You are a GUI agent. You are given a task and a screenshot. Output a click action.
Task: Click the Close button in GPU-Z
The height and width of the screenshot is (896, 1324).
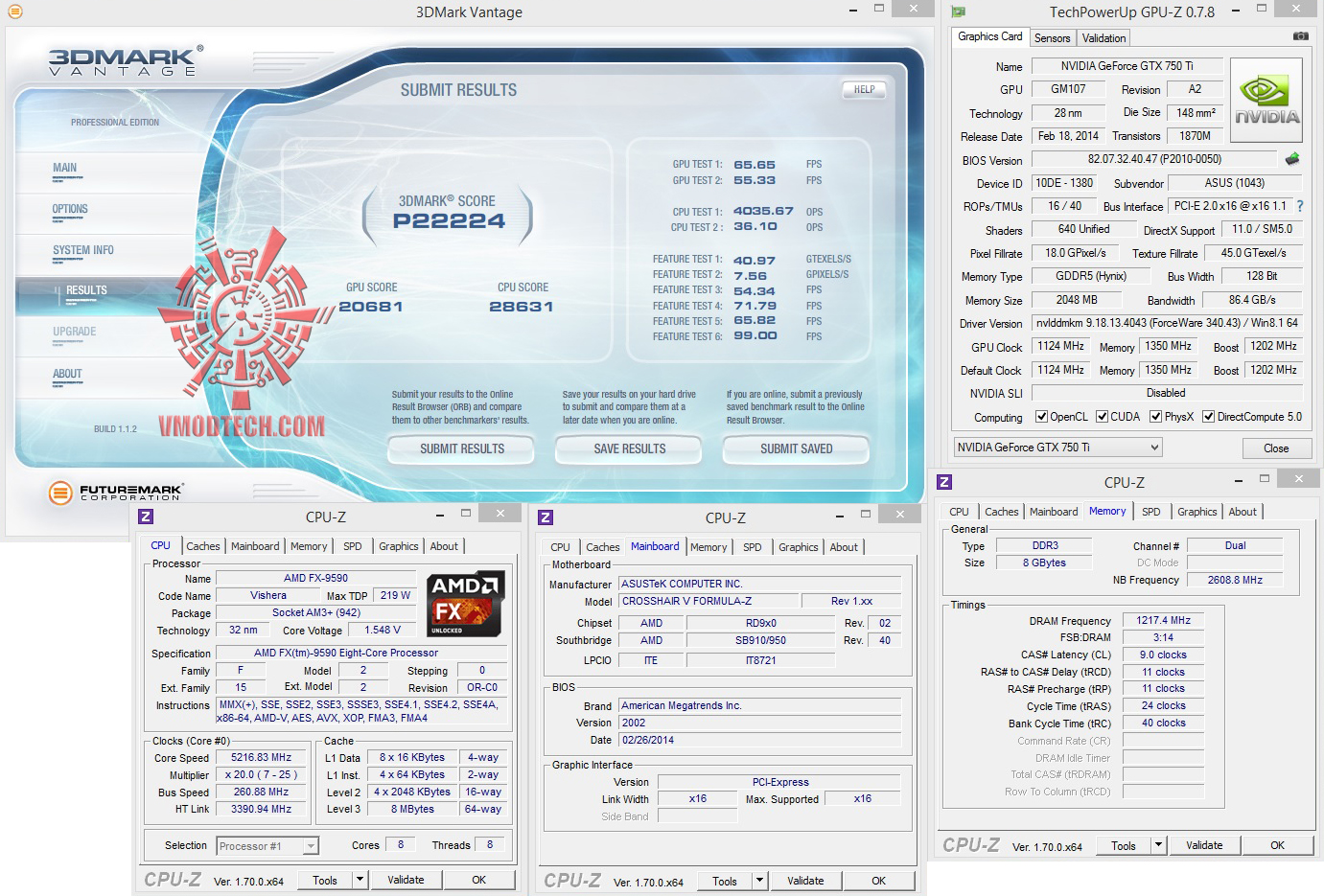pyautogui.click(x=1276, y=448)
